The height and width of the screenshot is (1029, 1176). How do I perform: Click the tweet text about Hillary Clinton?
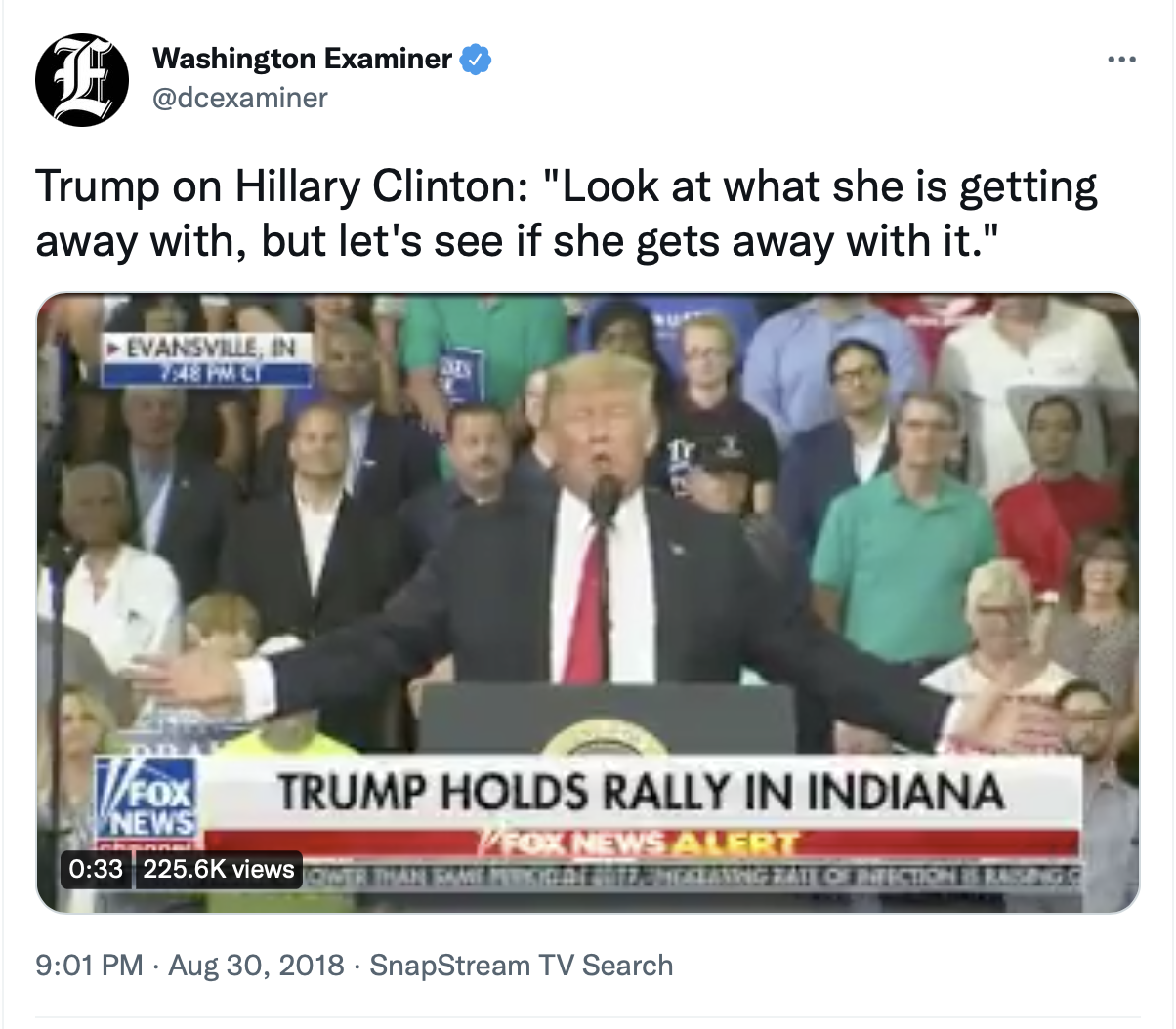click(567, 214)
